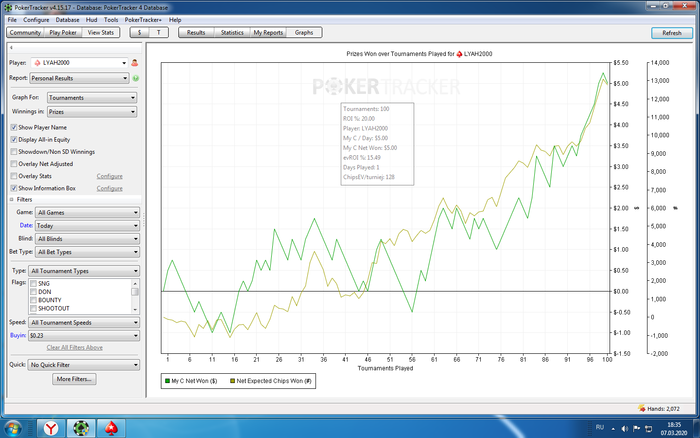Switch to Statistics tab
Screen dimensions: 700x438
(x=232, y=33)
